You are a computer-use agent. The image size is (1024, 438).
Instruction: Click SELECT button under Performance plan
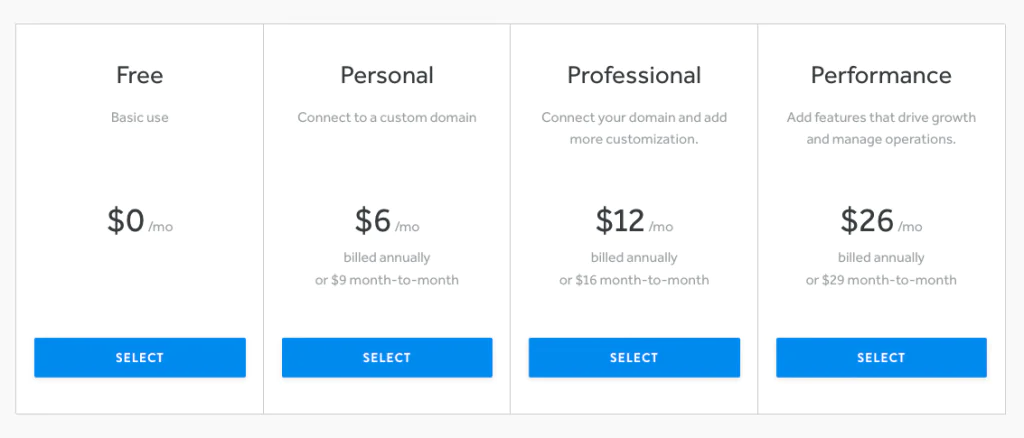click(881, 357)
